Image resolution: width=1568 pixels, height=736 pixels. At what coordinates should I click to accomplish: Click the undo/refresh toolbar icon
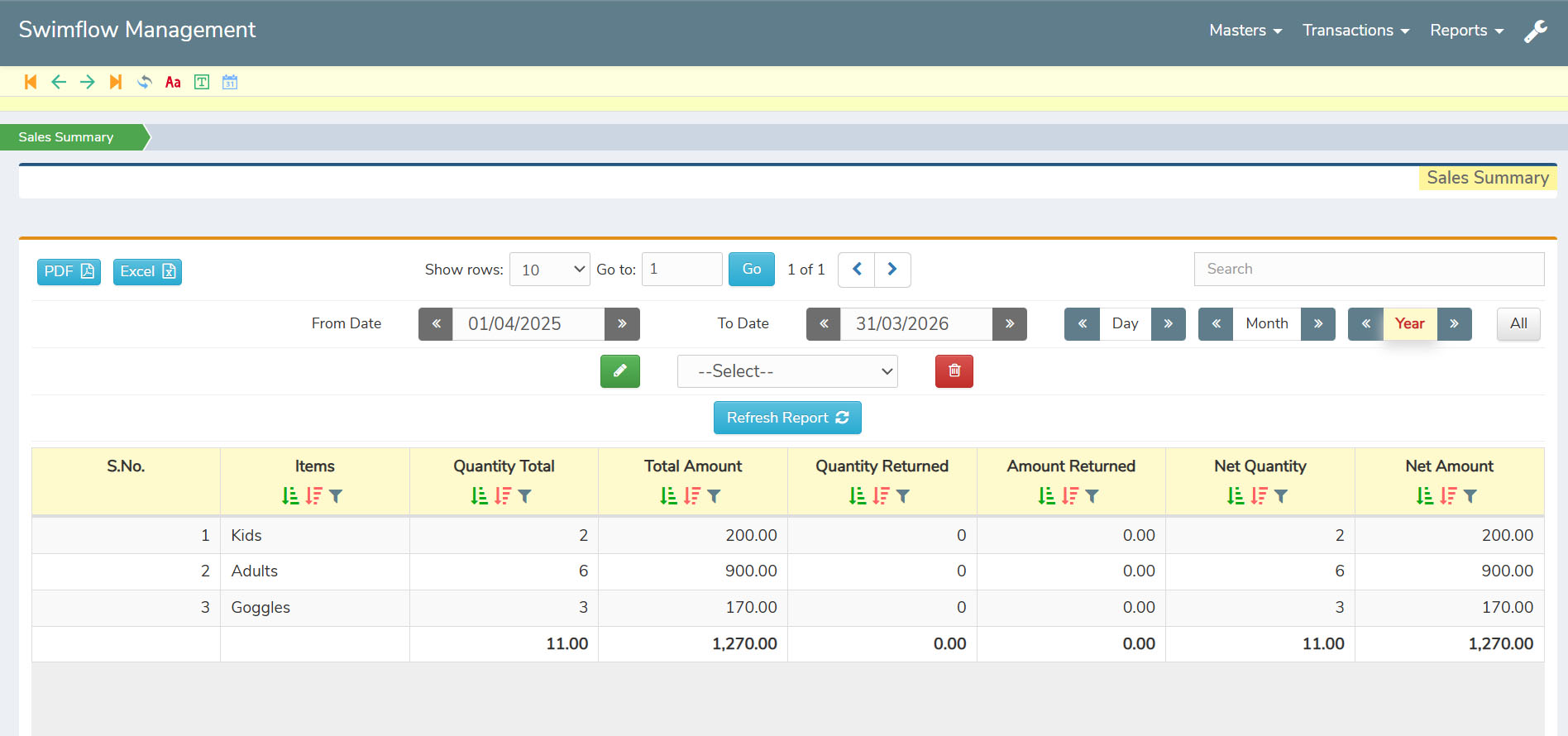click(145, 82)
